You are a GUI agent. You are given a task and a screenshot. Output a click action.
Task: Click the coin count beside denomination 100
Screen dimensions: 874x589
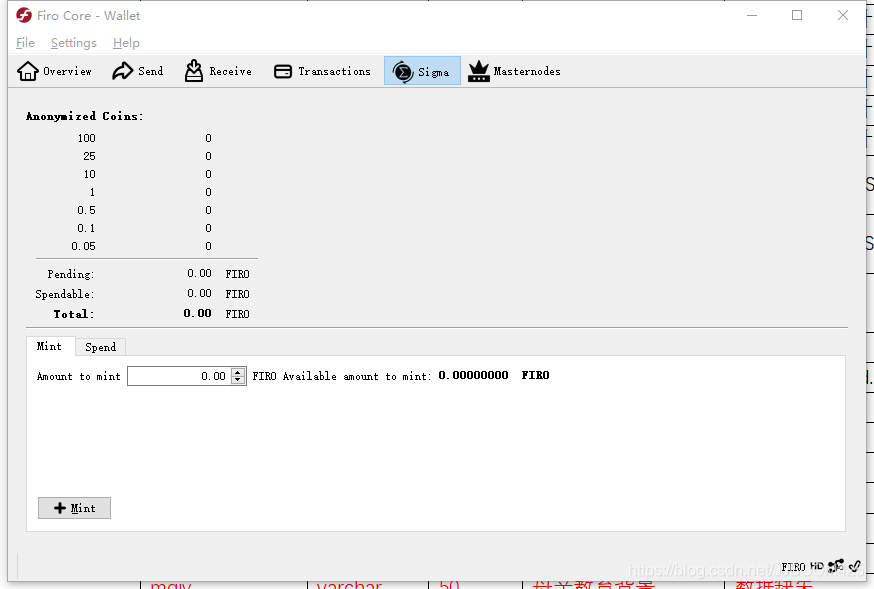click(208, 138)
